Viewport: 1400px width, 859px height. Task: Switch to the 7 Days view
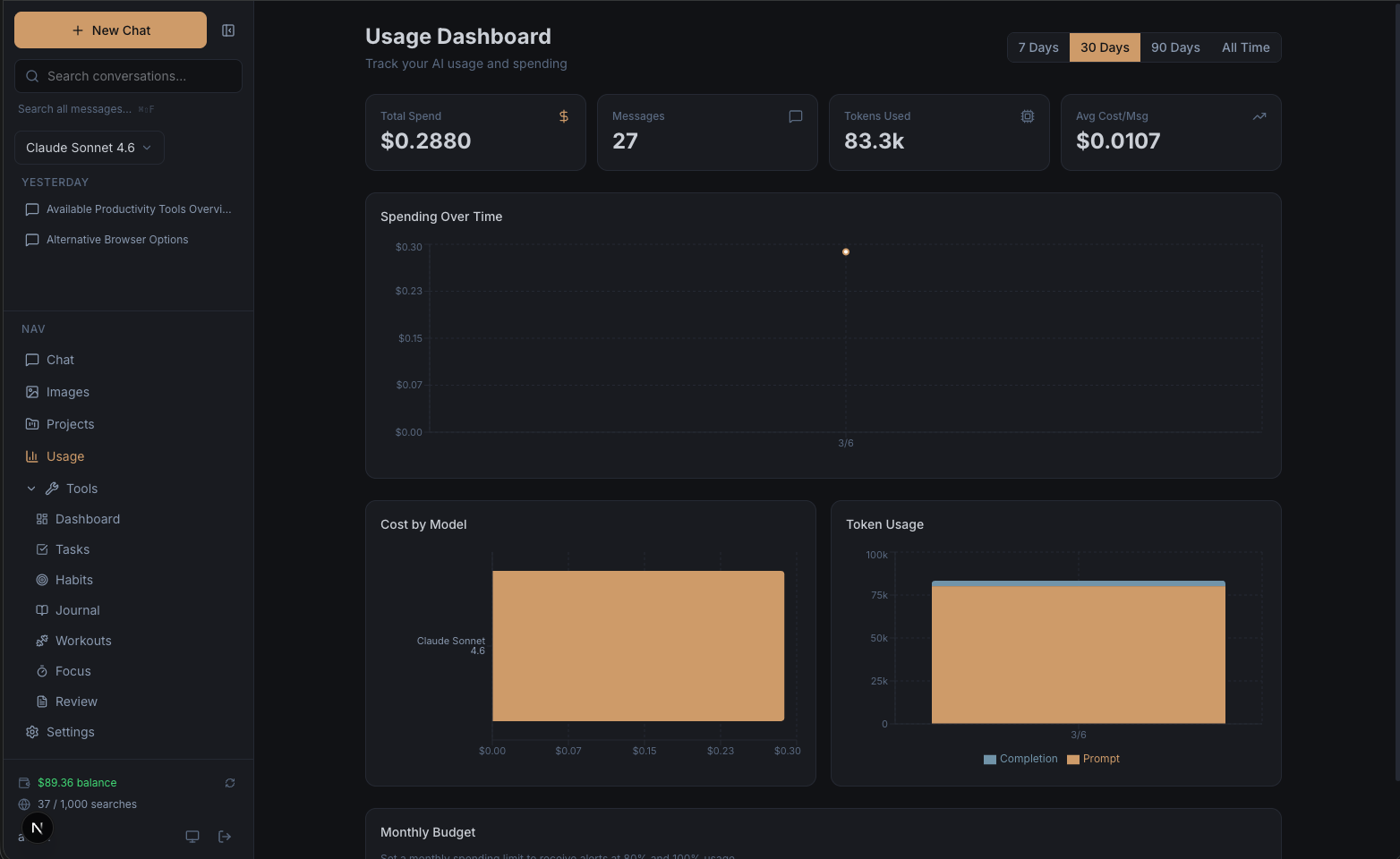[1037, 47]
